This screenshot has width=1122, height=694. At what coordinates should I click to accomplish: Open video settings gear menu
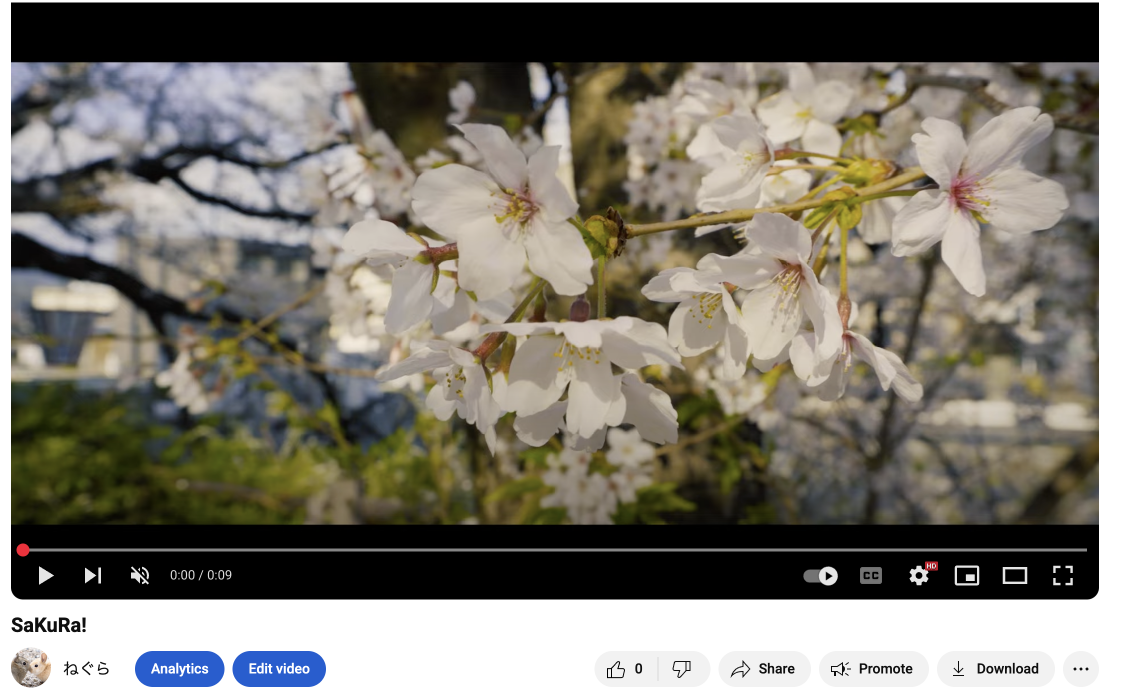tap(919, 576)
